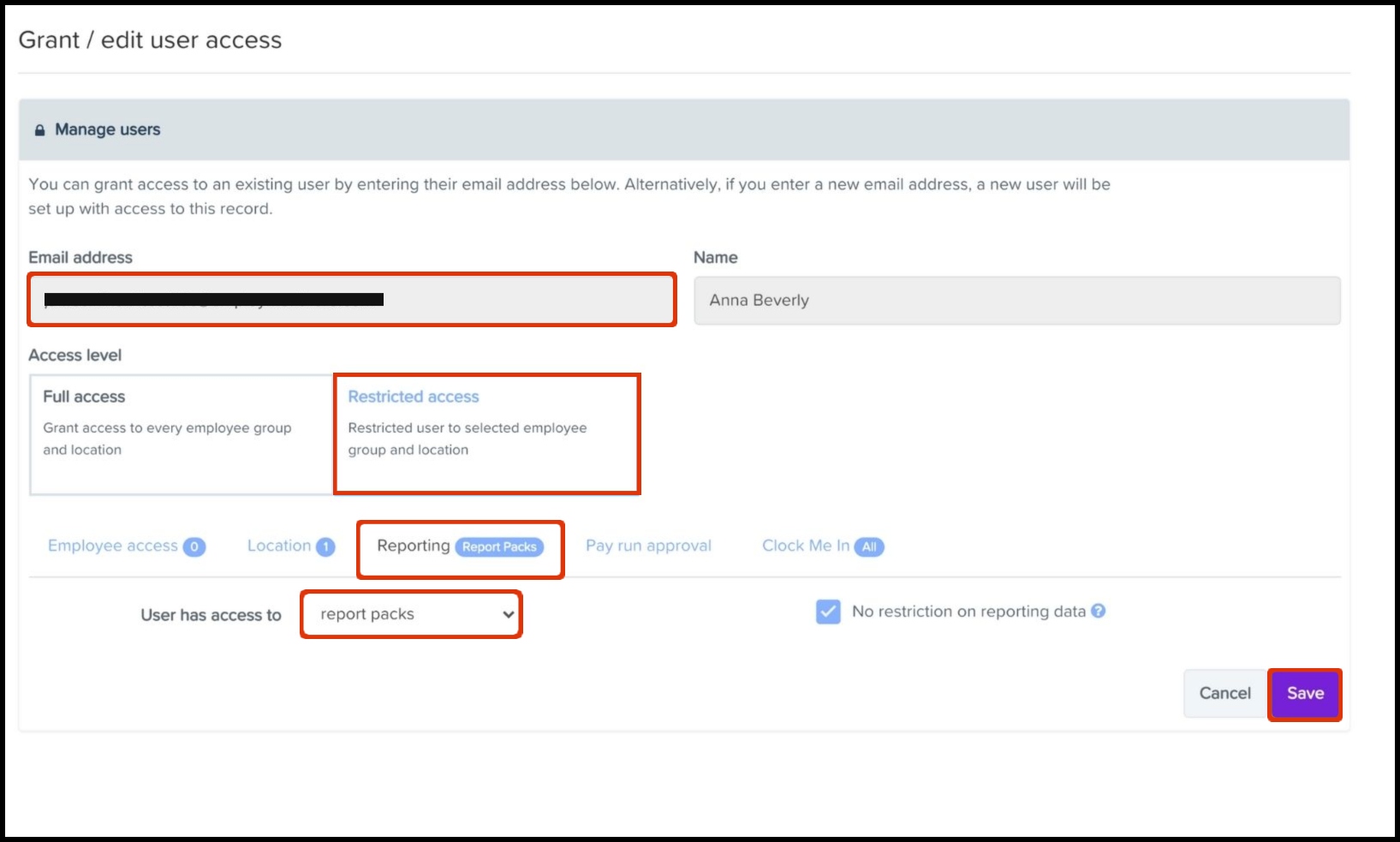1400x842 pixels.
Task: Click the dropdown arrow on report packs
Action: tap(508, 614)
